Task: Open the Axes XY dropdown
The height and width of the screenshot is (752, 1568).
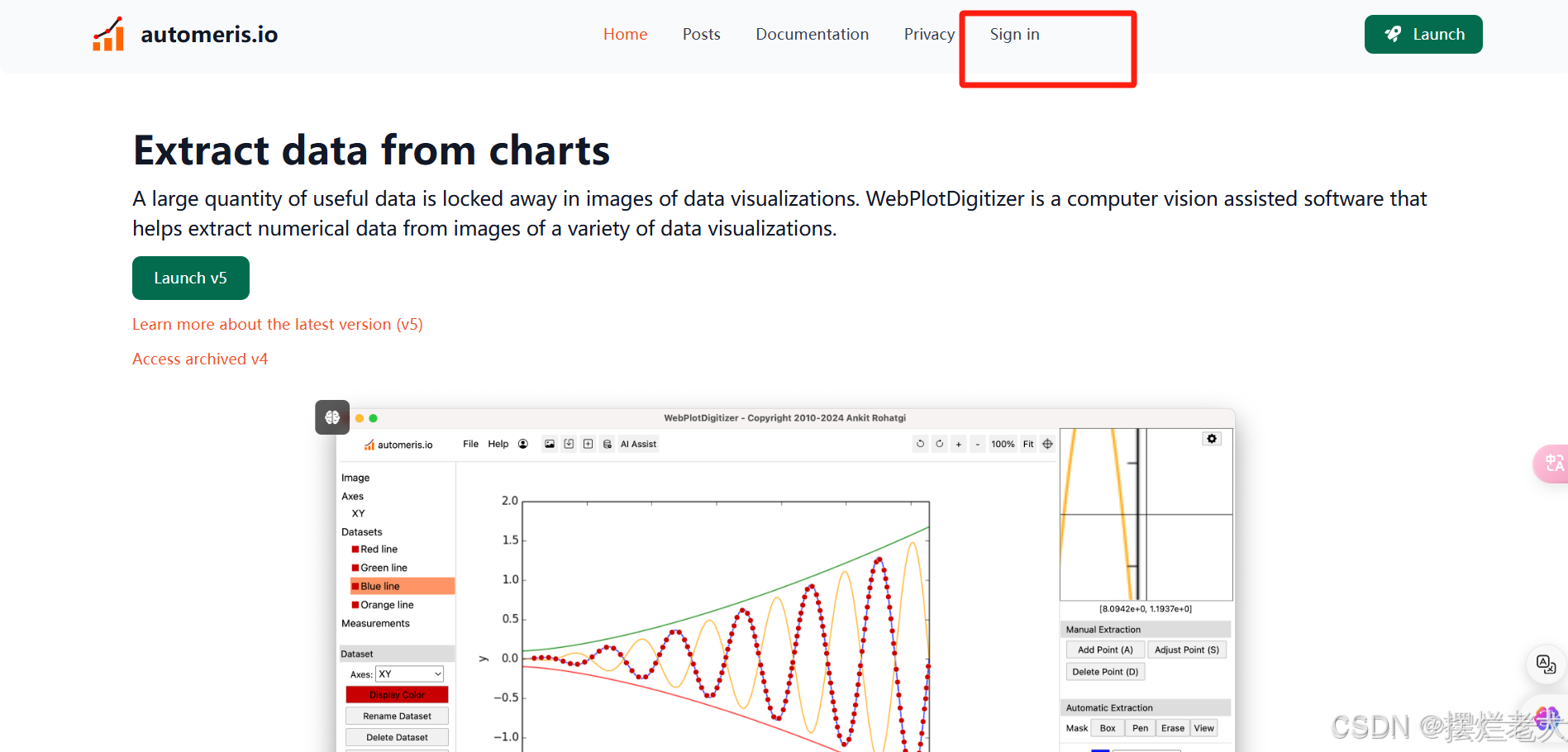Action: click(410, 674)
